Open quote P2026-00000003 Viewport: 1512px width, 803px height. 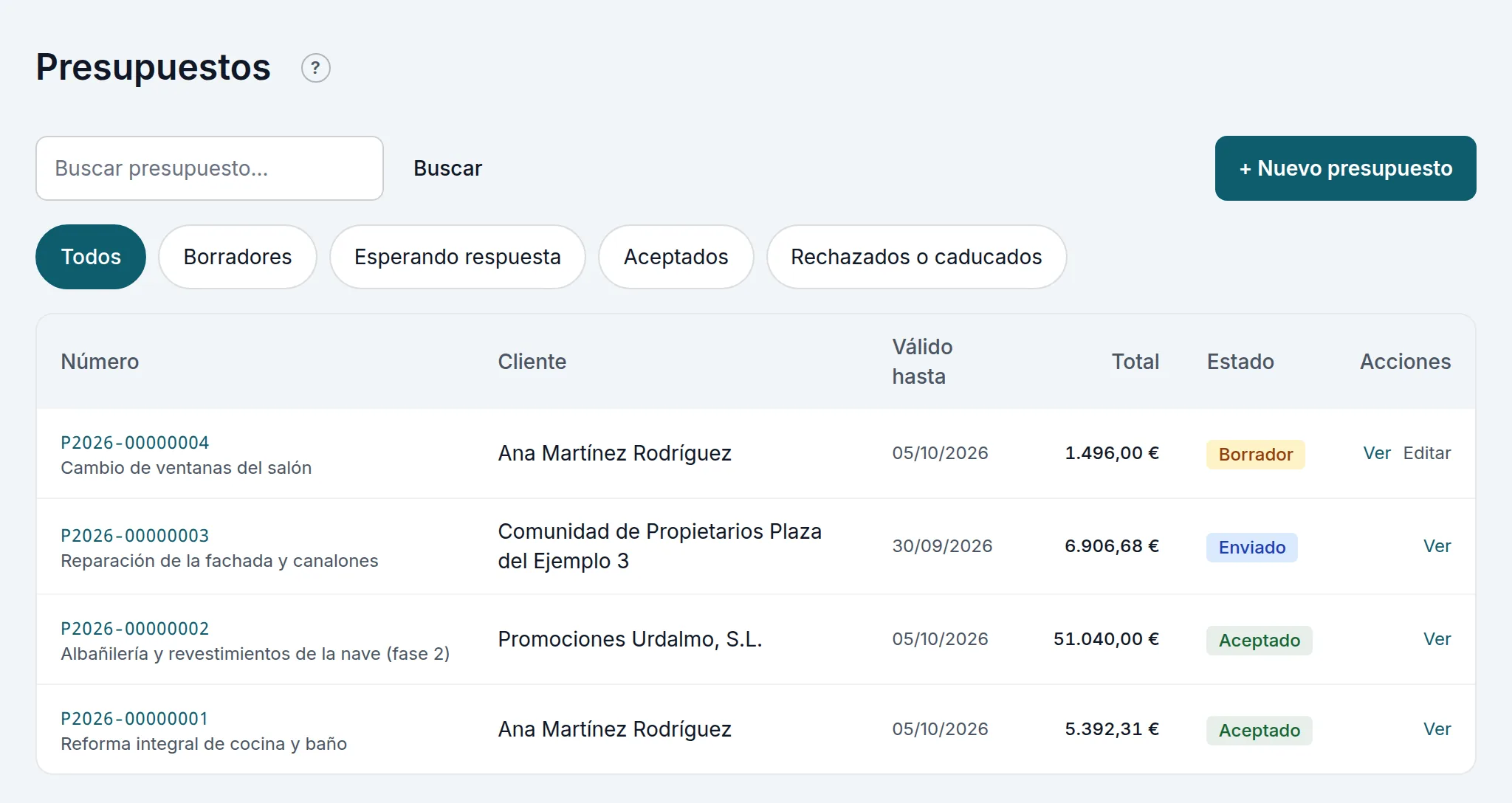(x=134, y=535)
